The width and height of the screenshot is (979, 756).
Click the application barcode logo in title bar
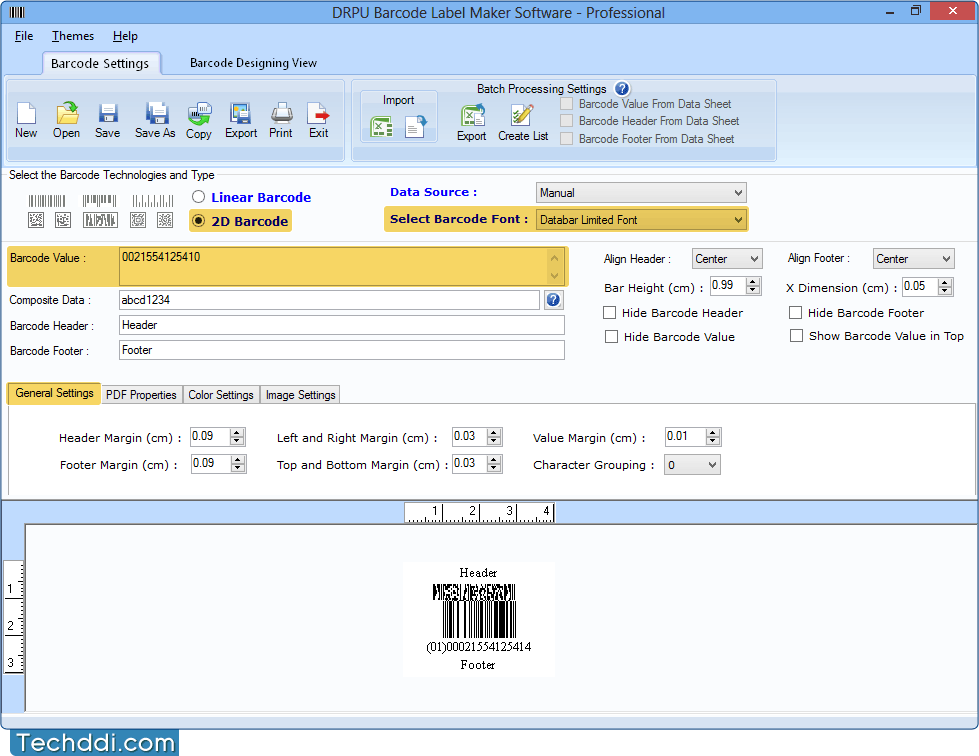pos(17,12)
